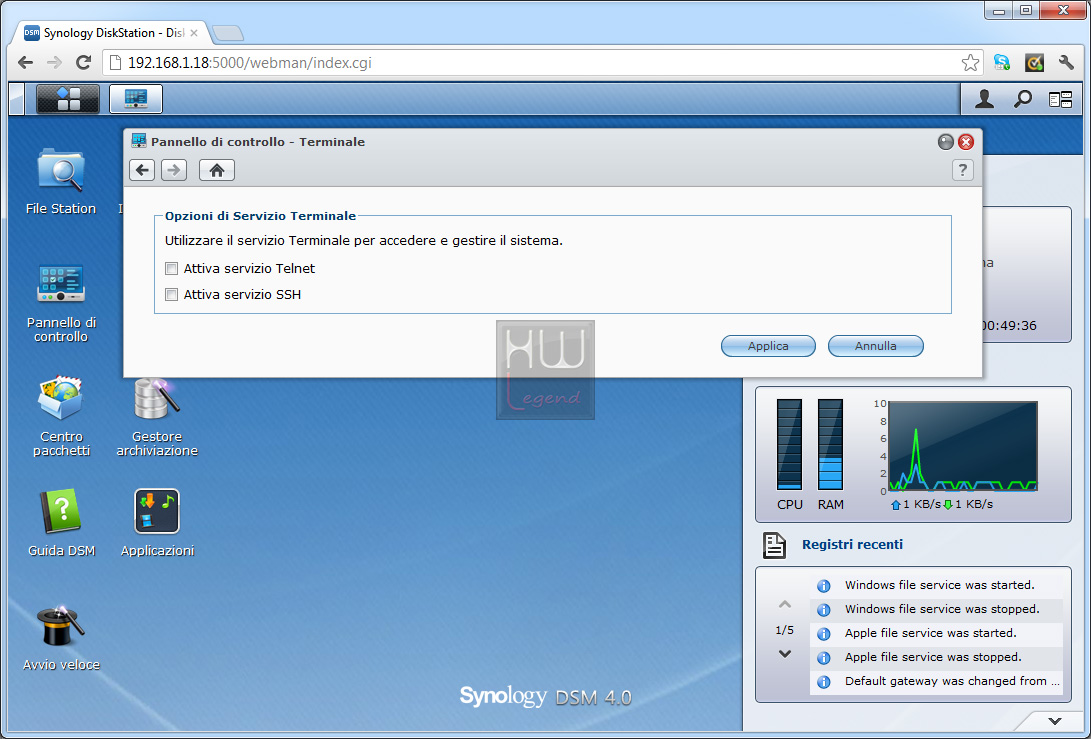Viewport: 1091px width, 739px height.
Task: Open the Registri recenti link
Action: 852,545
